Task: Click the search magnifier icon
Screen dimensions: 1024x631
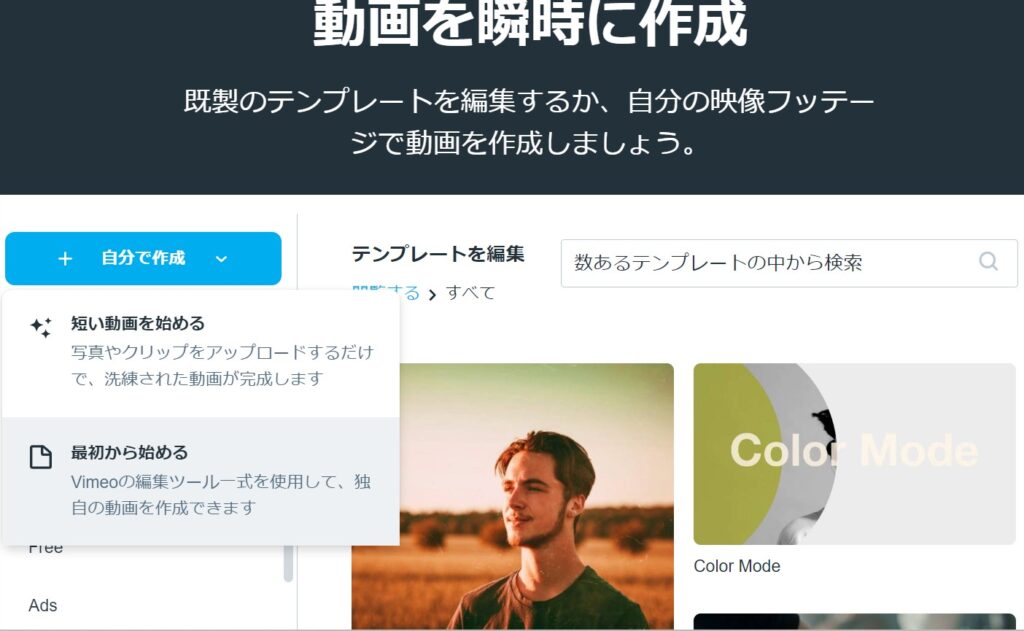Action: pos(988,262)
